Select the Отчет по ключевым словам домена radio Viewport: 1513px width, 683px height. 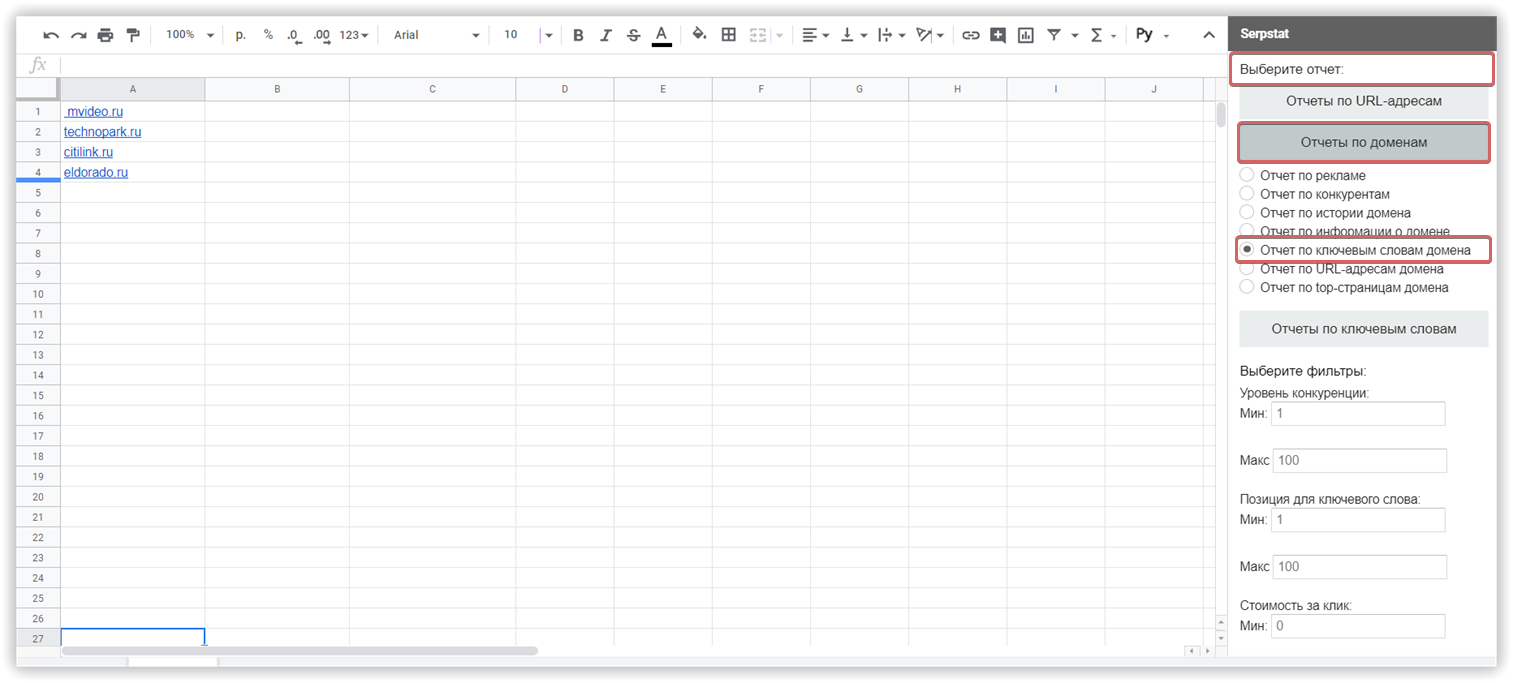(x=1247, y=249)
